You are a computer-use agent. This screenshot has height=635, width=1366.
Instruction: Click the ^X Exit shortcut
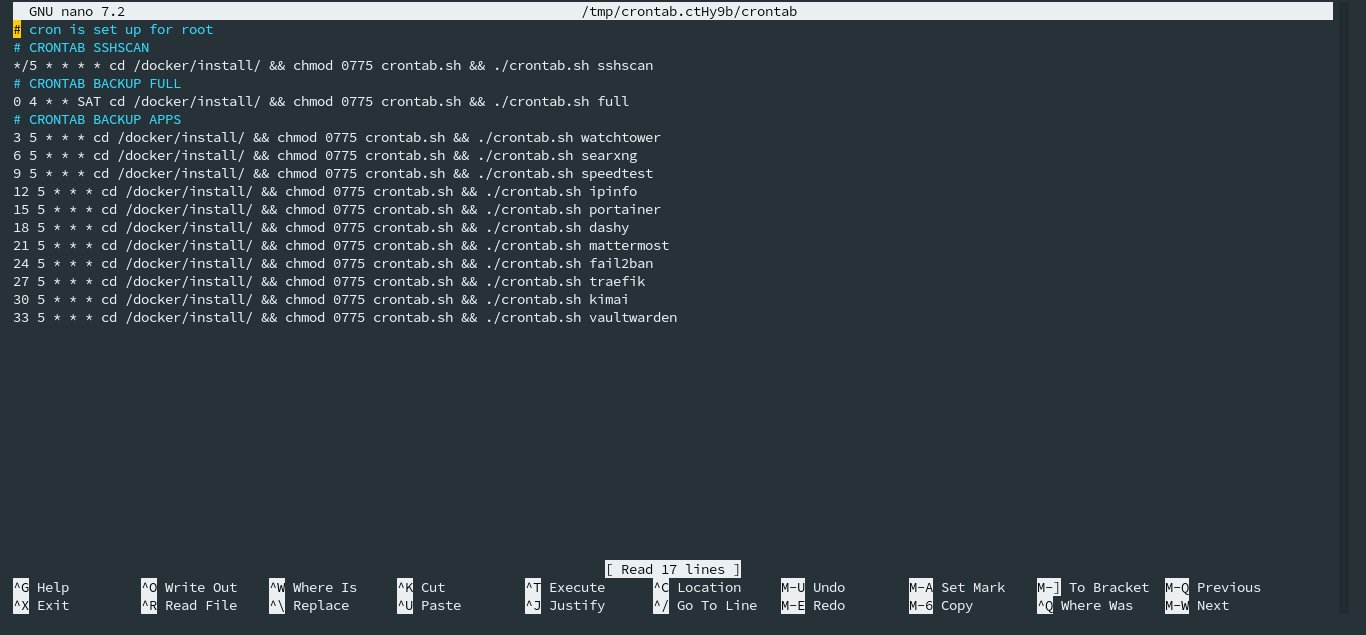[x=41, y=605]
